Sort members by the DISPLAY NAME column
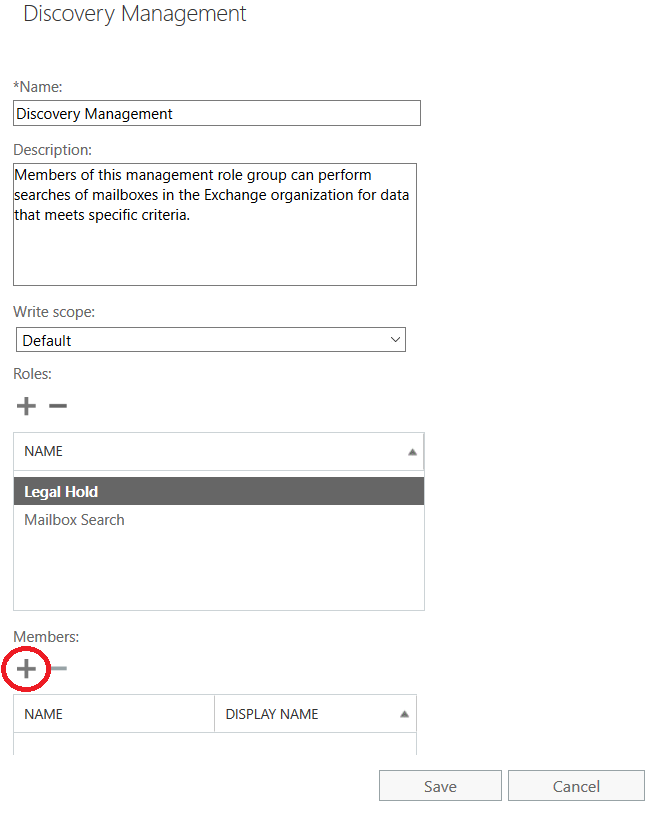657x832 pixels. pyautogui.click(x=272, y=714)
